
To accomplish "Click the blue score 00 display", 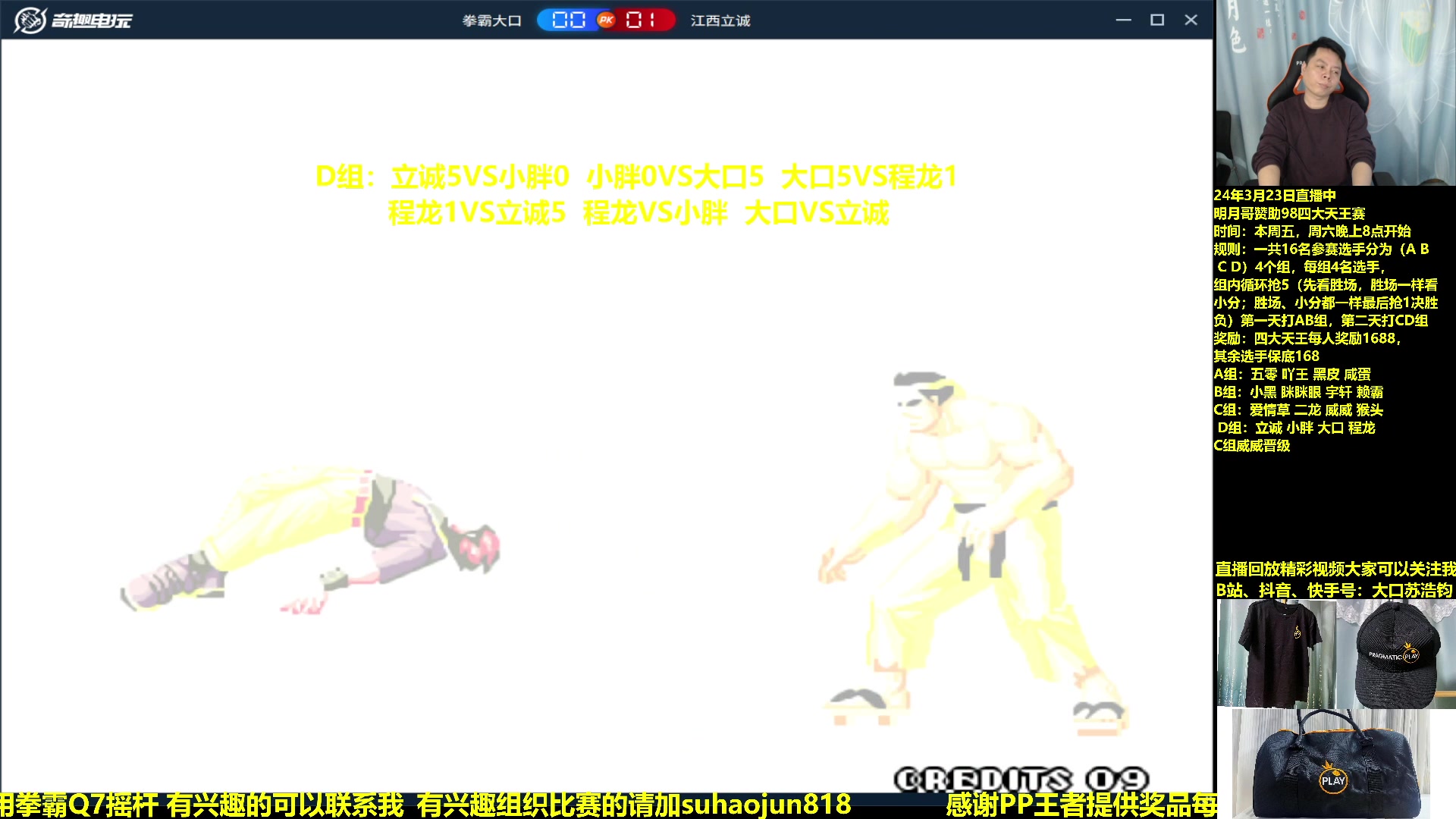I will click(x=569, y=20).
